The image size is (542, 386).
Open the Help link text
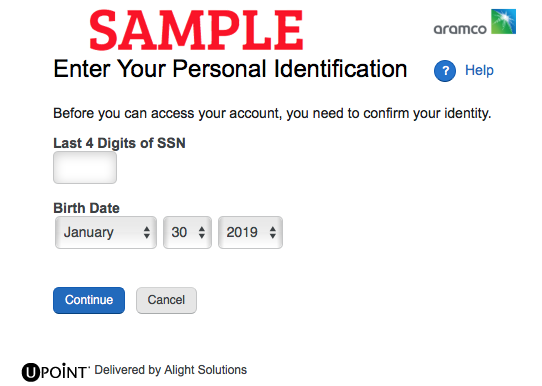[x=479, y=70]
